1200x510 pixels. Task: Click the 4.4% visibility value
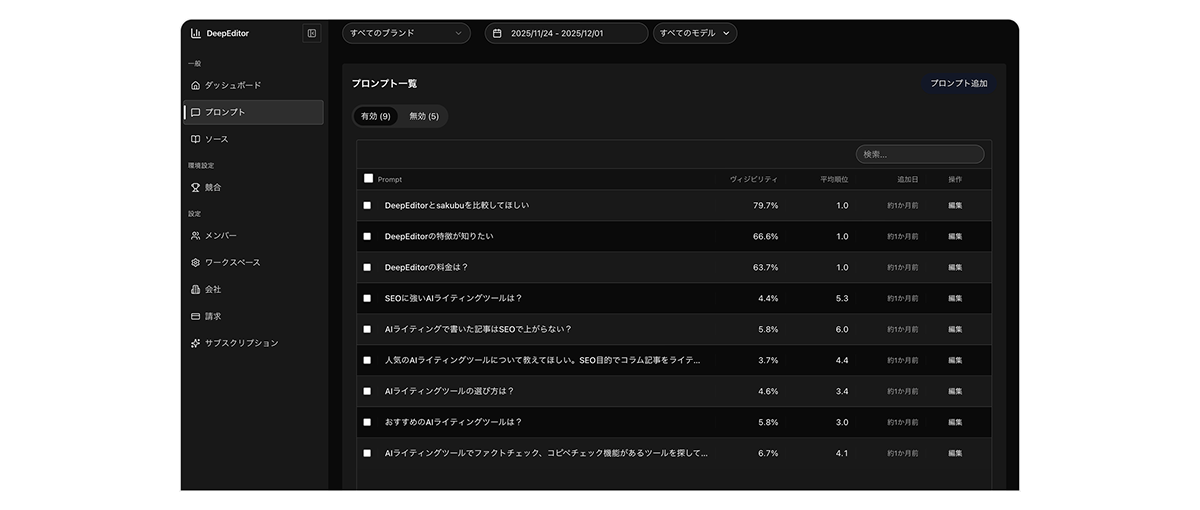(x=768, y=298)
